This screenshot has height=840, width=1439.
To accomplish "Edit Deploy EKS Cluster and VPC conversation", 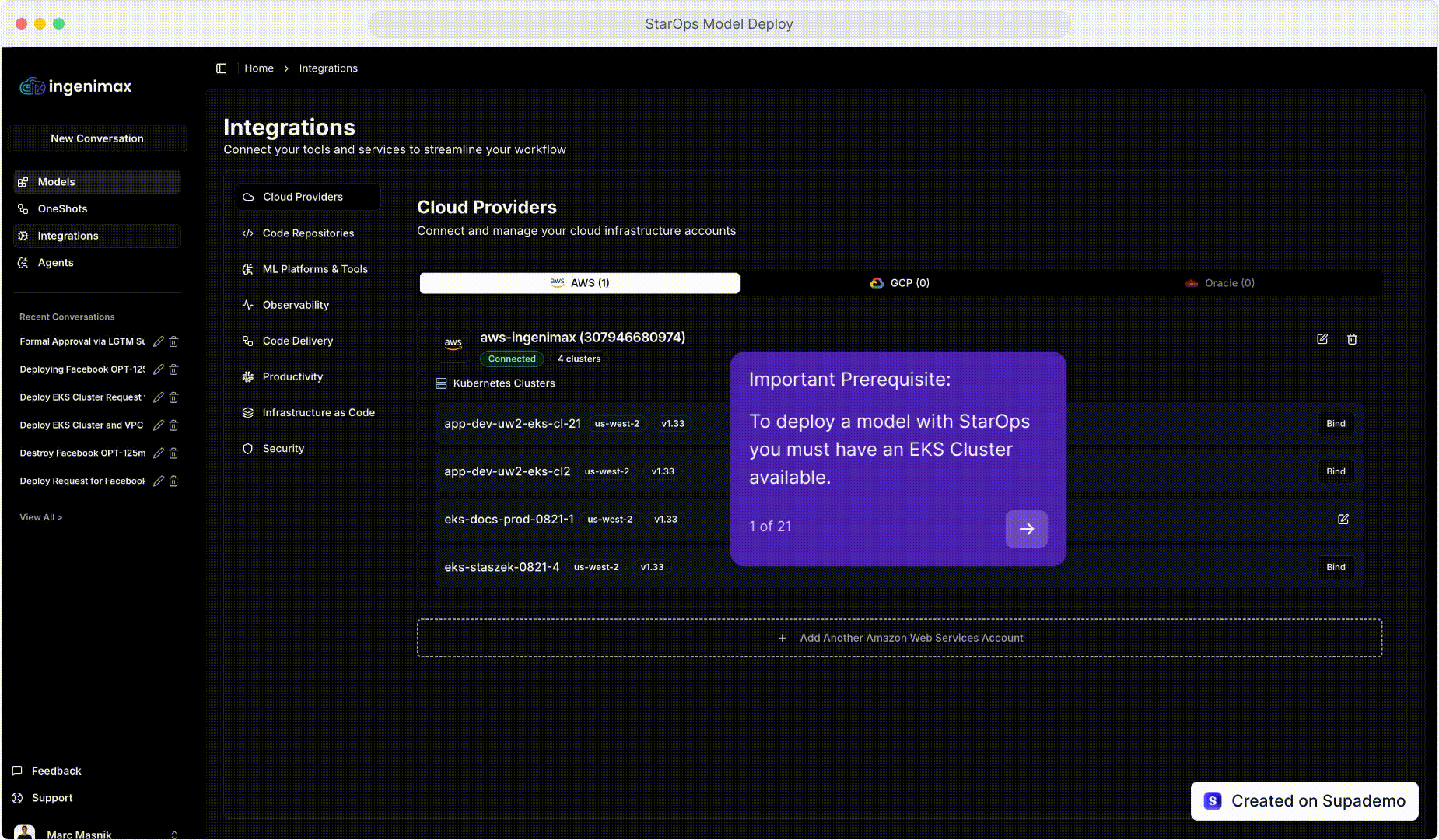I will [x=159, y=425].
